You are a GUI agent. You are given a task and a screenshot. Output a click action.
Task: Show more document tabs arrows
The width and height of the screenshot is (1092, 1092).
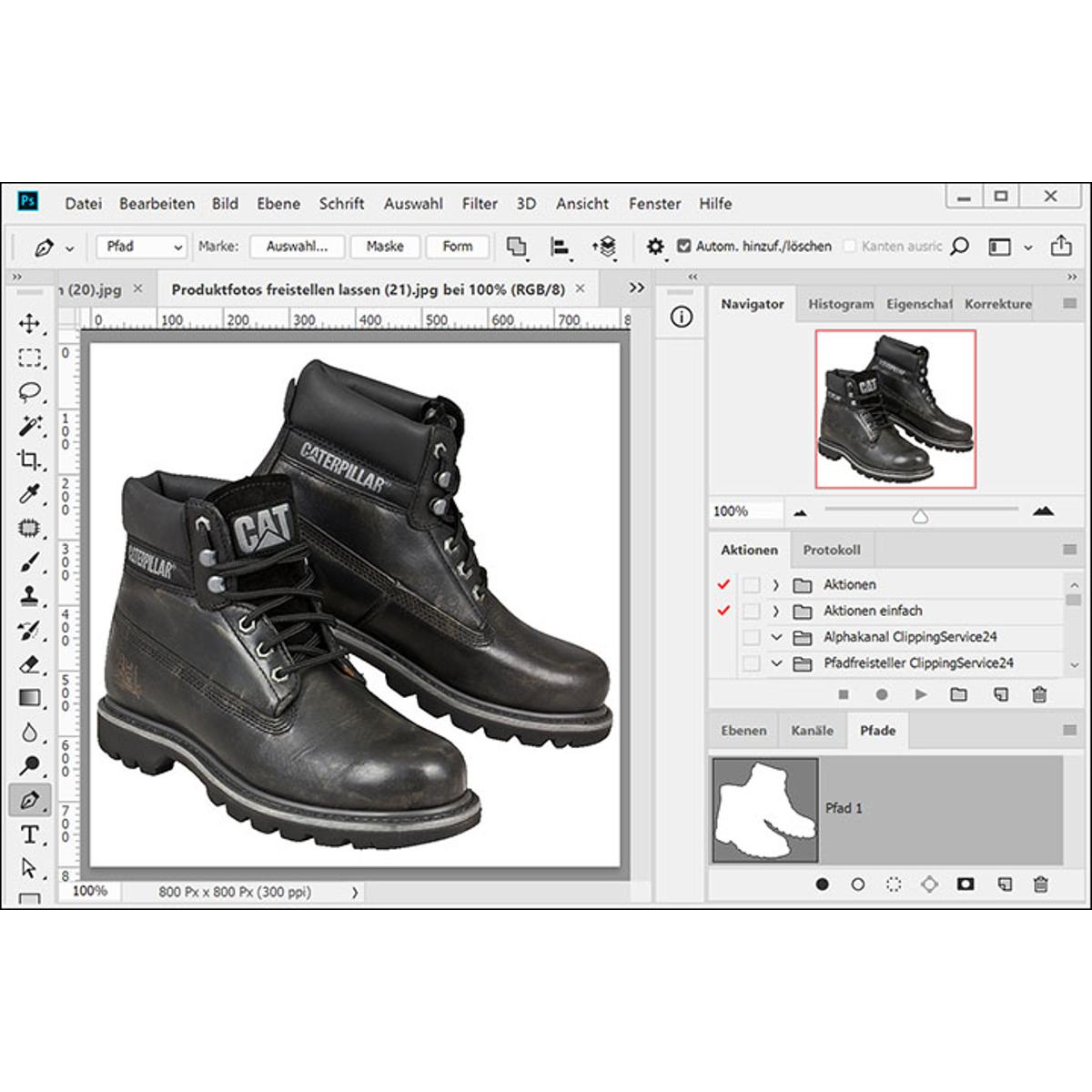click(x=637, y=288)
